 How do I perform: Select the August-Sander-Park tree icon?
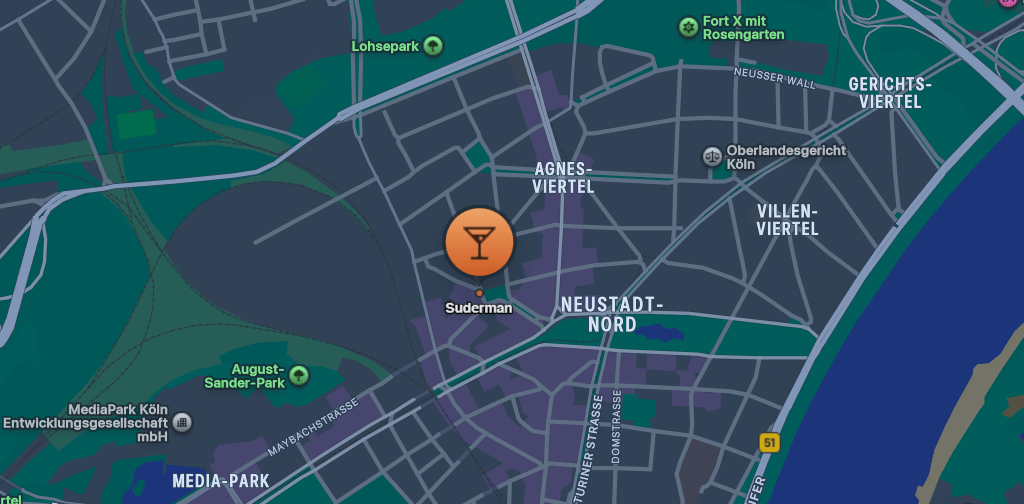pos(299,375)
